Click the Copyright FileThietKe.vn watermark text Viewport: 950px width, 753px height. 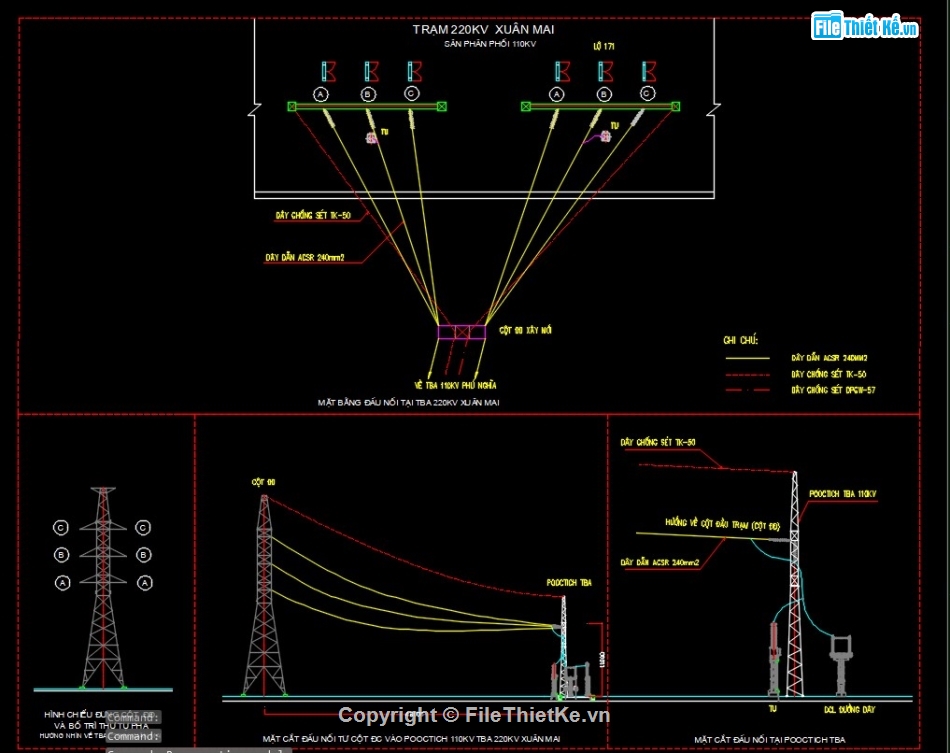click(474, 714)
